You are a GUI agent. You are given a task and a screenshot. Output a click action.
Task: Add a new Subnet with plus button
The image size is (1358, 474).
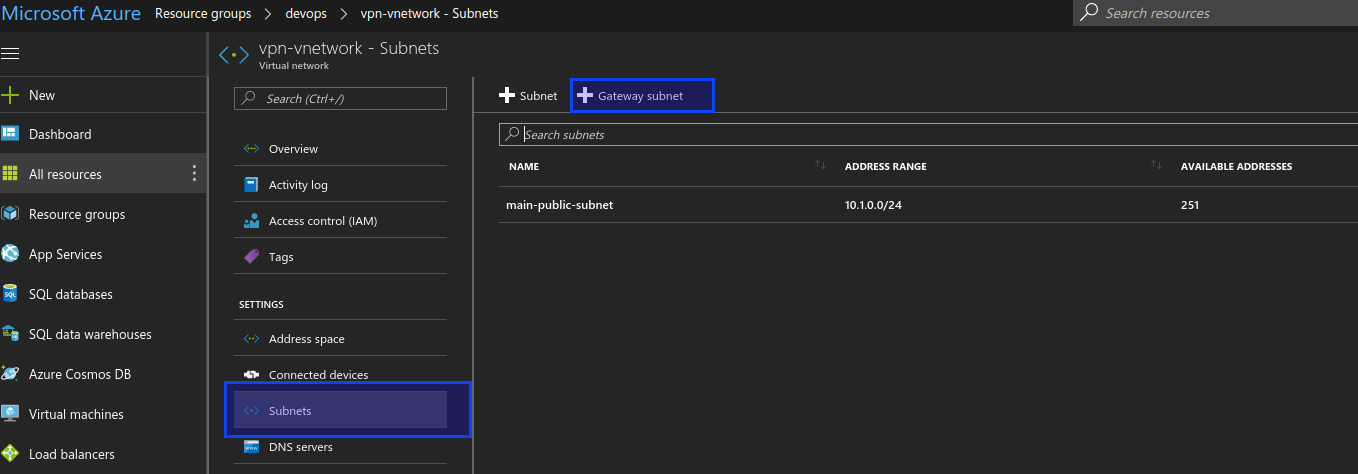click(528, 96)
